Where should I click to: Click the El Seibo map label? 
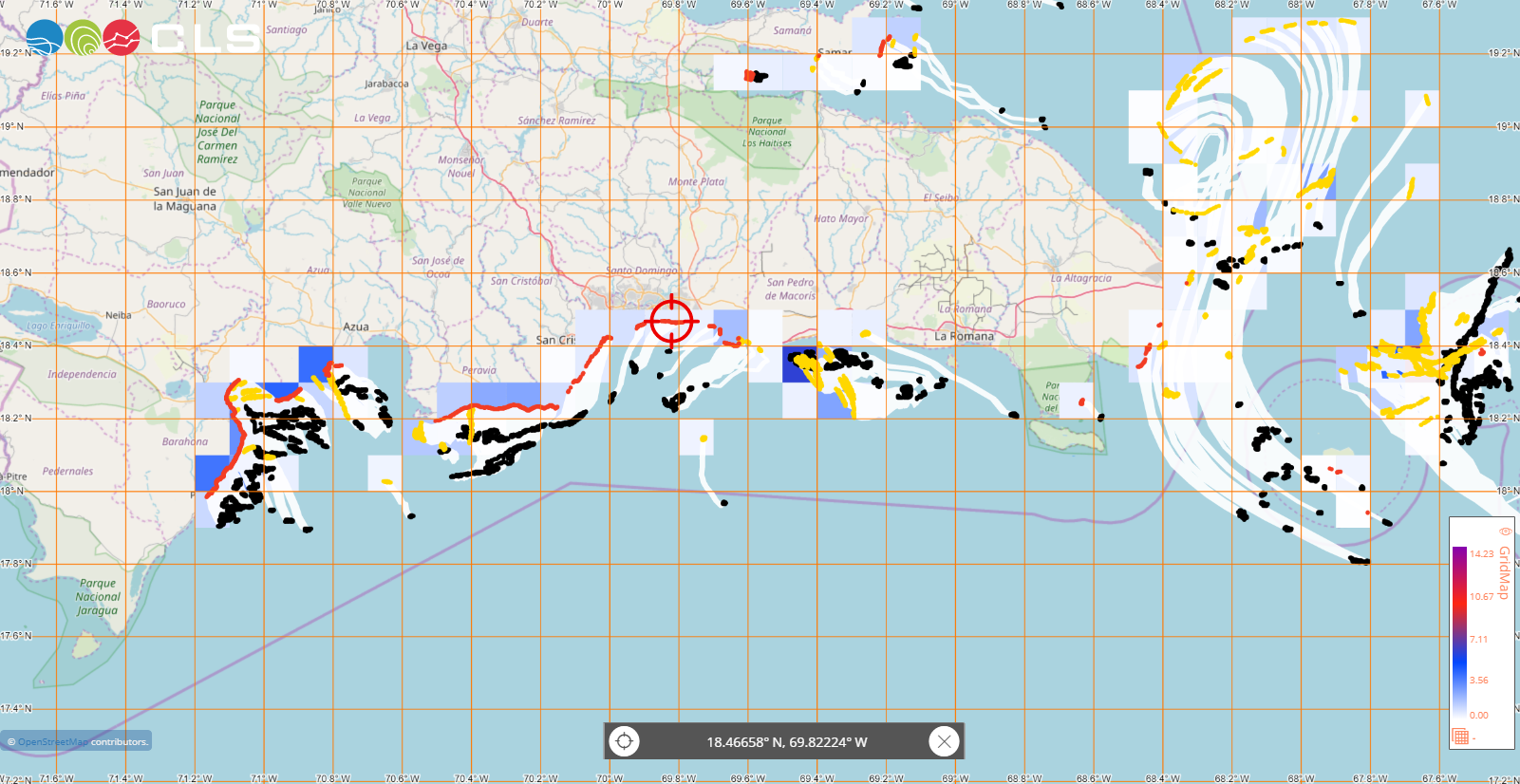click(x=940, y=197)
